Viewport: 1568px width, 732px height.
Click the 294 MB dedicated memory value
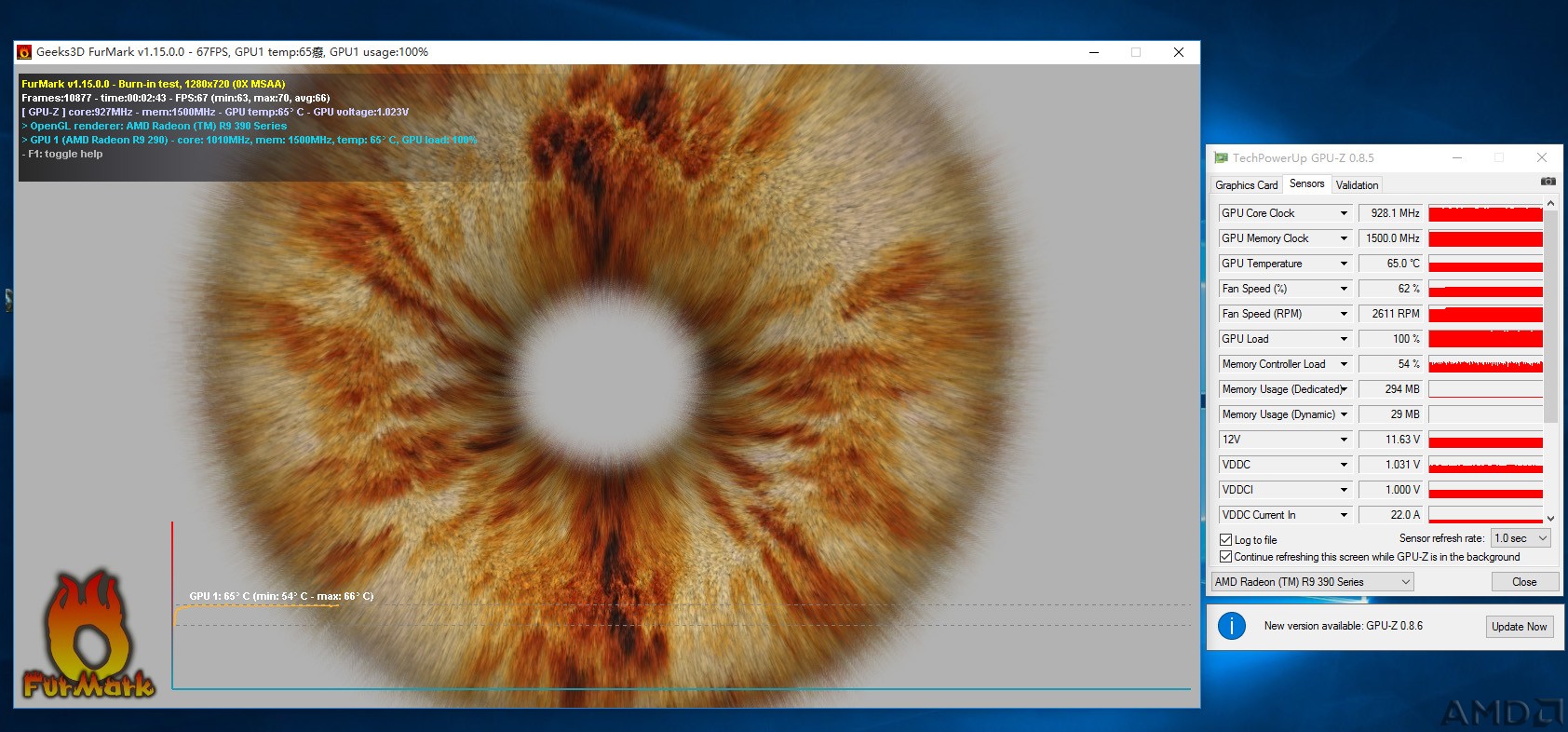click(x=1391, y=389)
